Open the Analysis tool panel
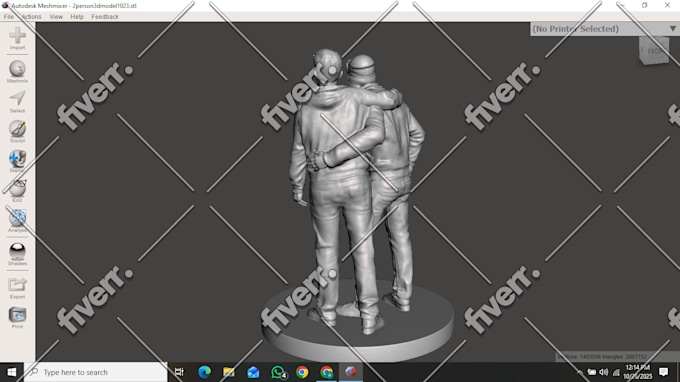The height and width of the screenshot is (382, 680). pyautogui.click(x=17, y=221)
